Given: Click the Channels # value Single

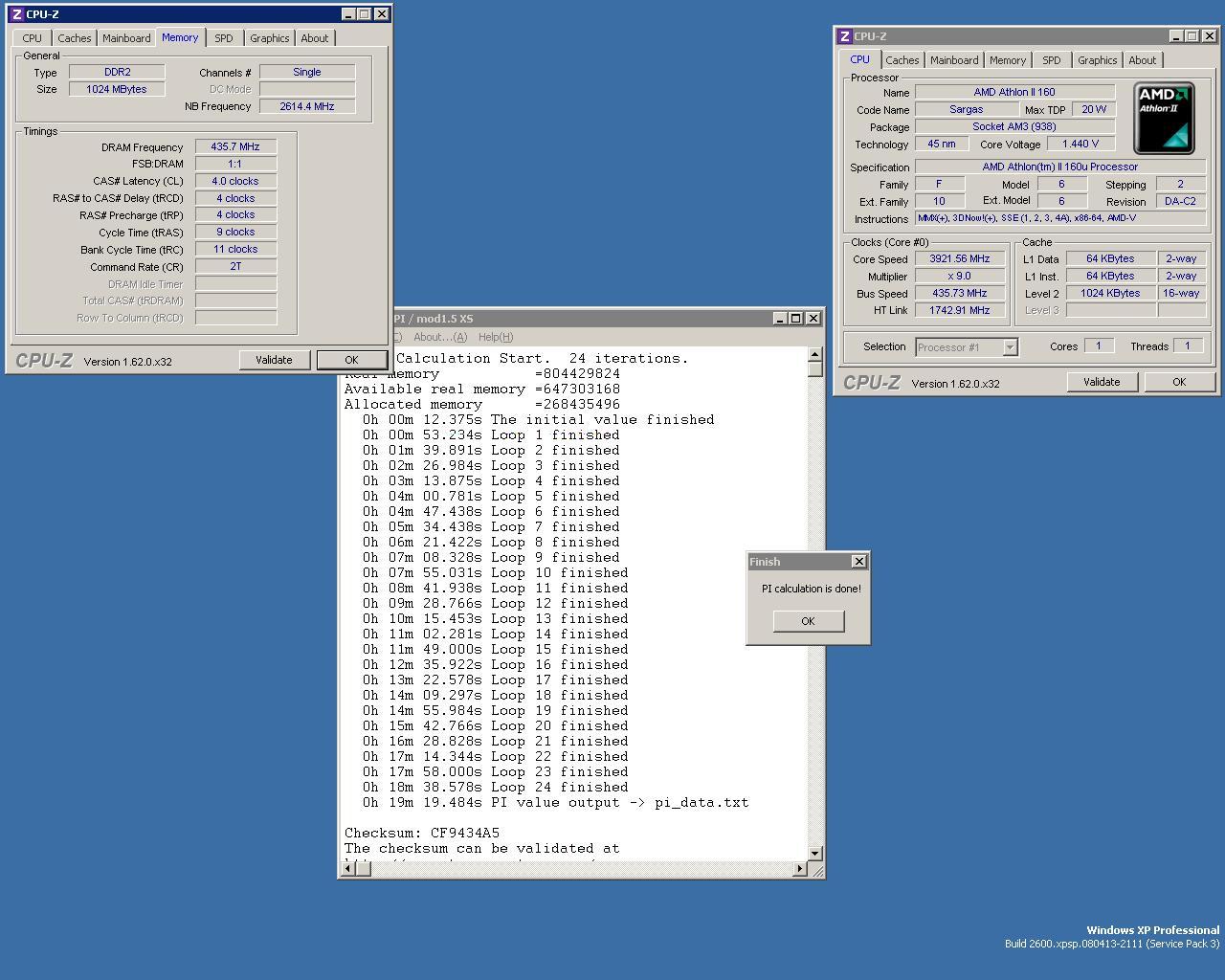Looking at the screenshot, I should 307,72.
